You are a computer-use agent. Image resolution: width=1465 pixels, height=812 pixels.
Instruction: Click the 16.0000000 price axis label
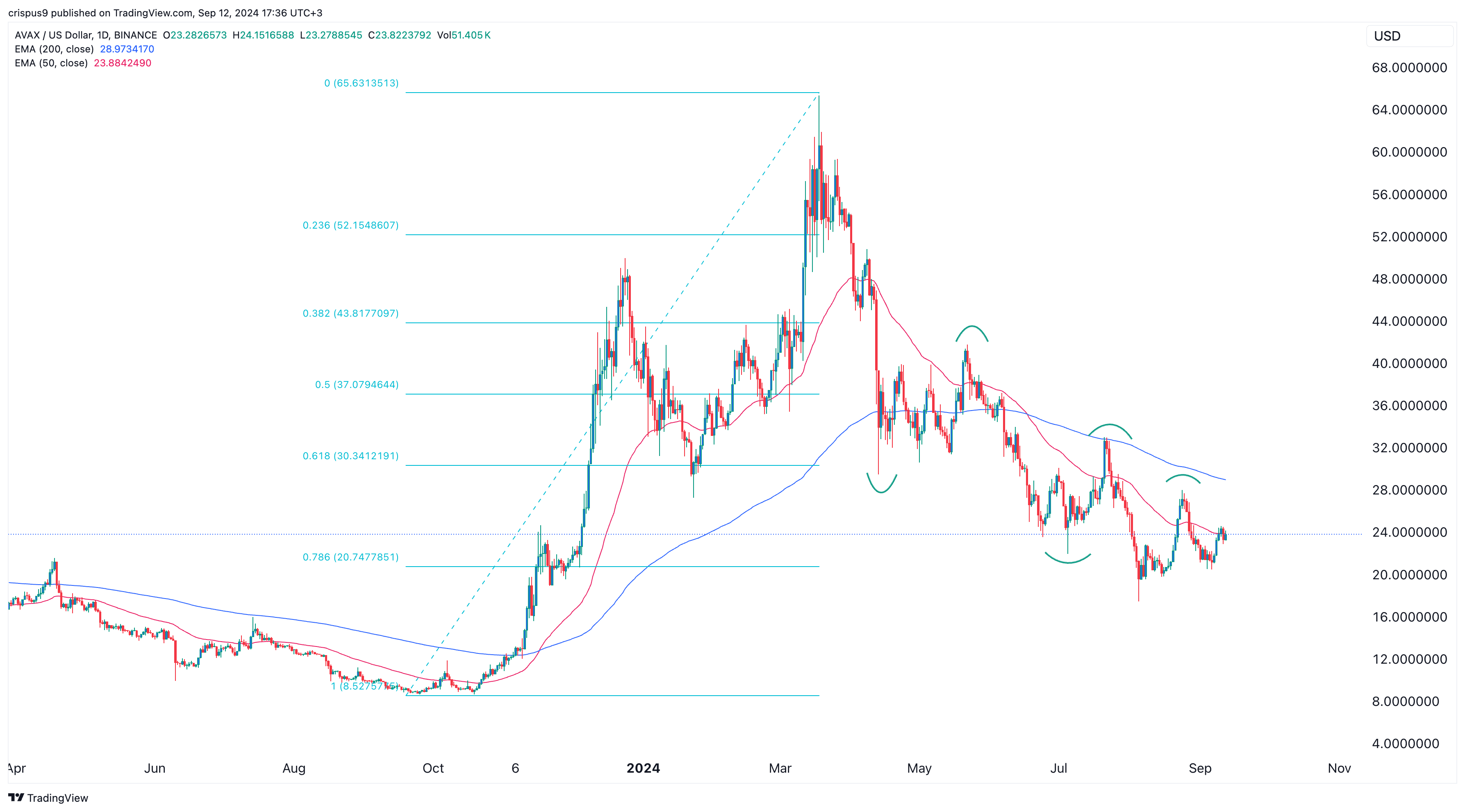tap(1409, 617)
